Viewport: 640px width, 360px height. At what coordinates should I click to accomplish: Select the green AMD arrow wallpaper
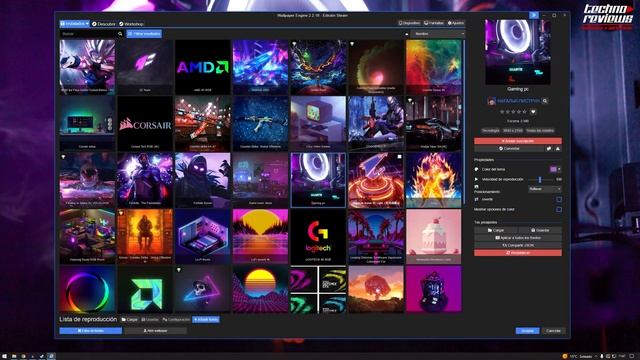(145, 289)
